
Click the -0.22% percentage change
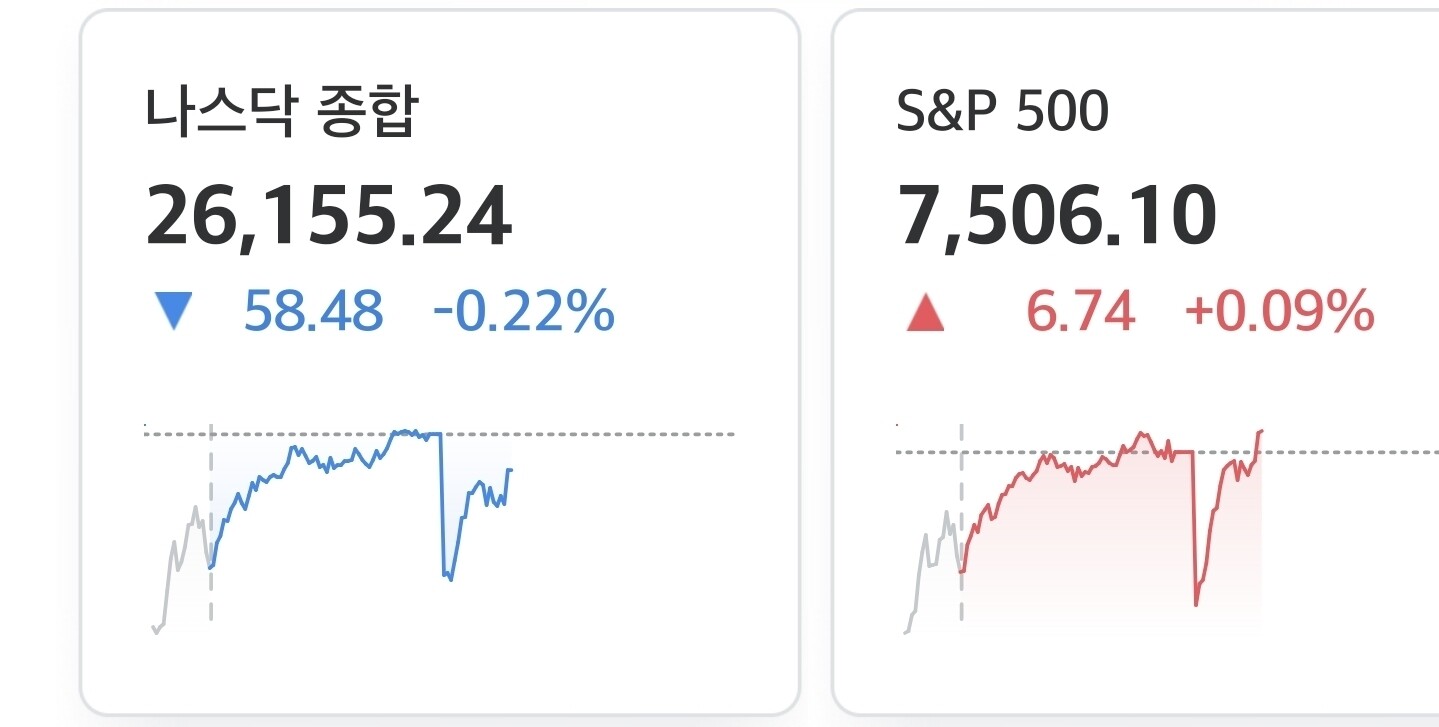pyautogui.click(x=523, y=312)
